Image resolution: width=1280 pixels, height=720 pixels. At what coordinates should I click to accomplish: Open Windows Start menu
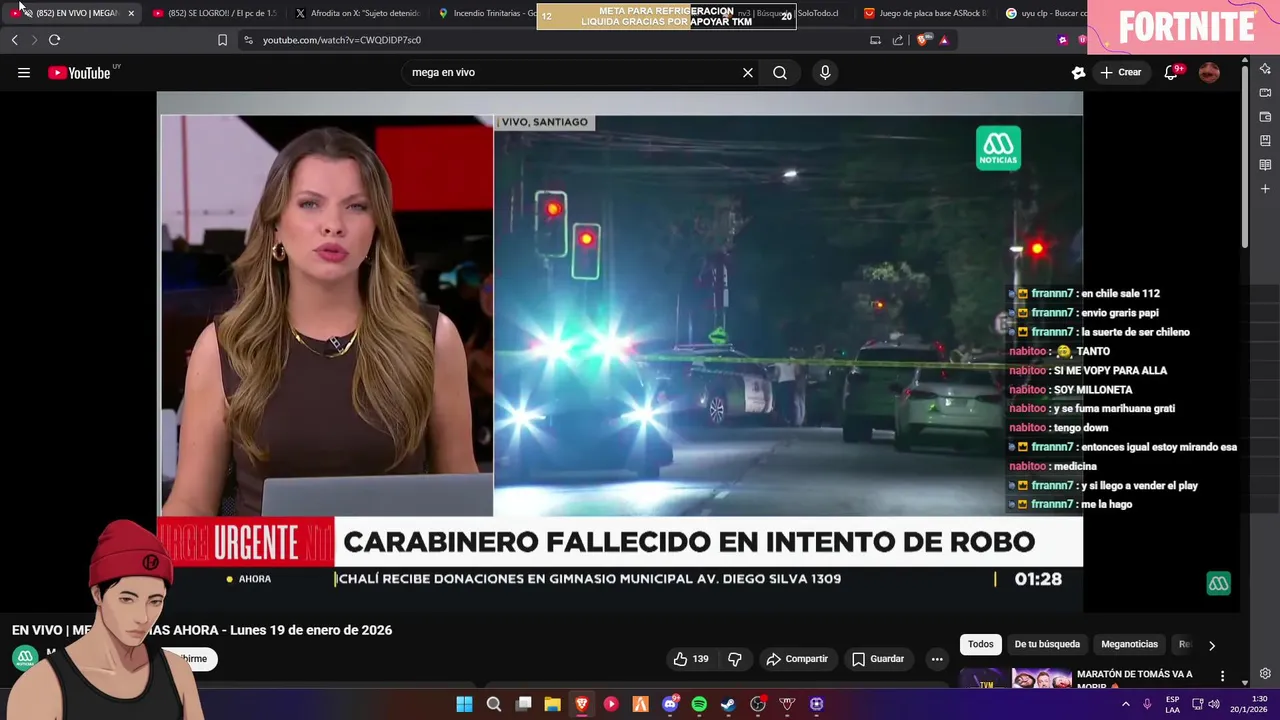(464, 704)
